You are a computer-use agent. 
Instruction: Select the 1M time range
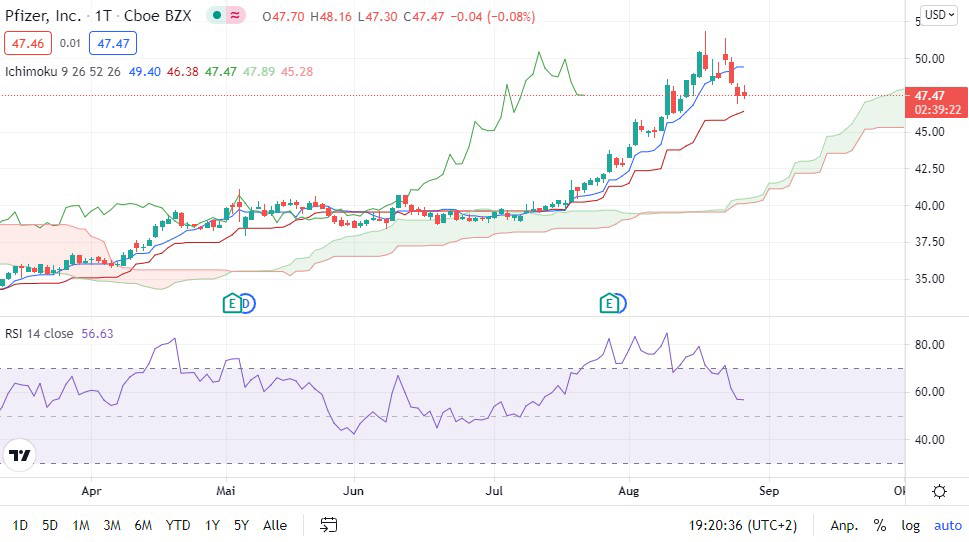tap(80, 525)
